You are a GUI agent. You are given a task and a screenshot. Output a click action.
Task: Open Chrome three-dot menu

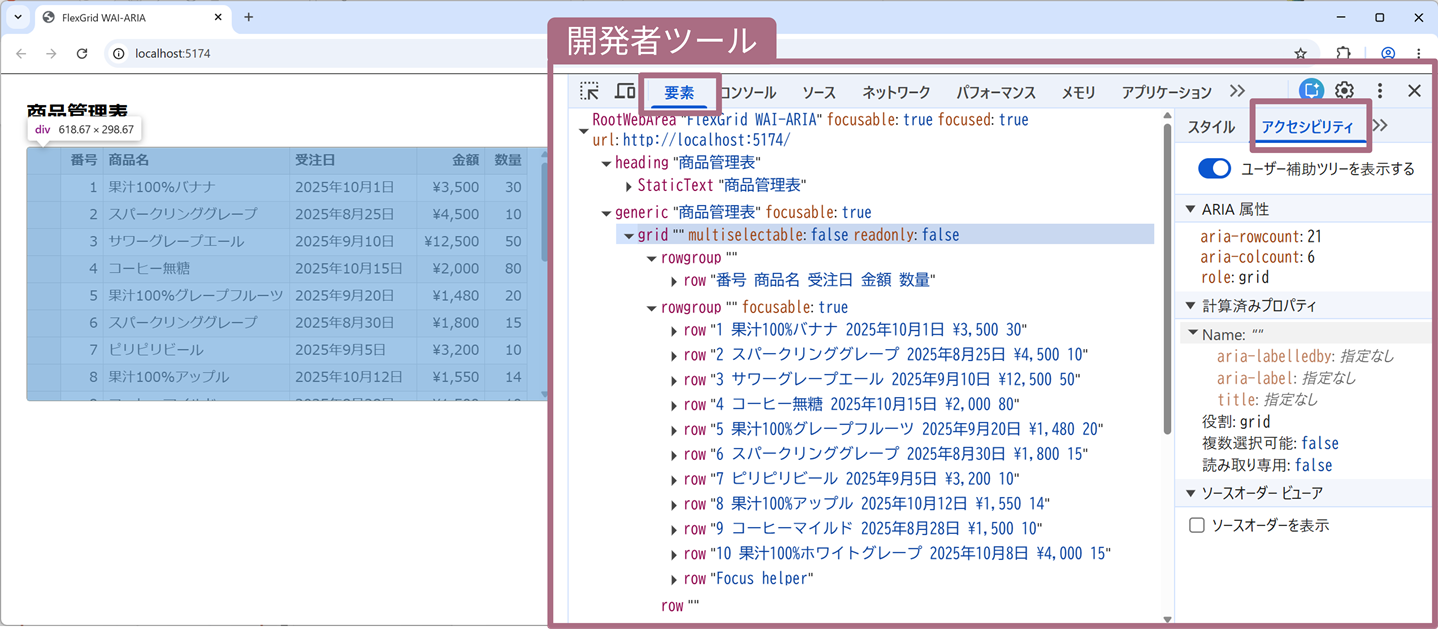point(1418,53)
